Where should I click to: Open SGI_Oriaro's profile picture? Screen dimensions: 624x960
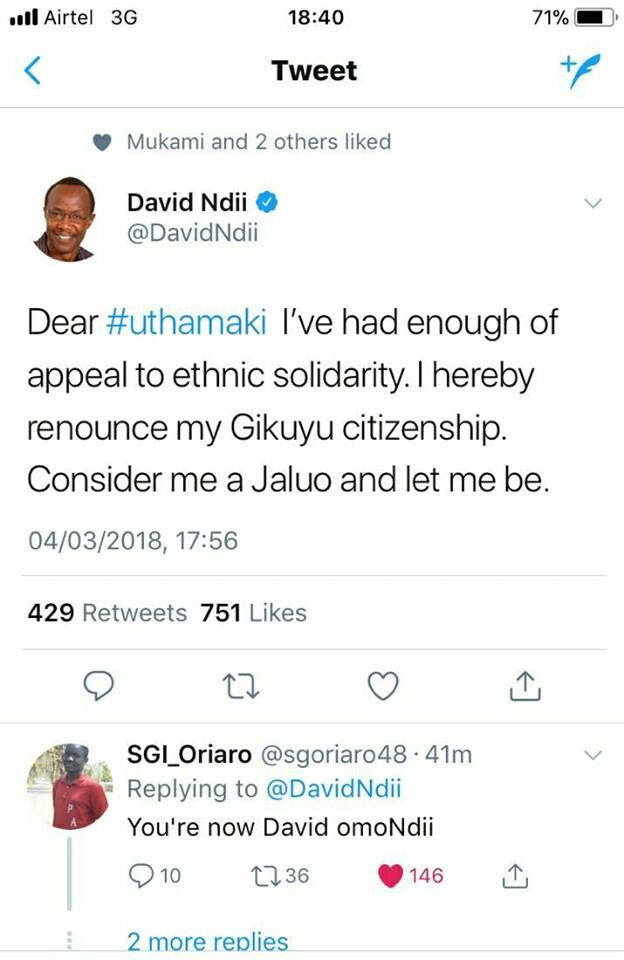[66, 786]
